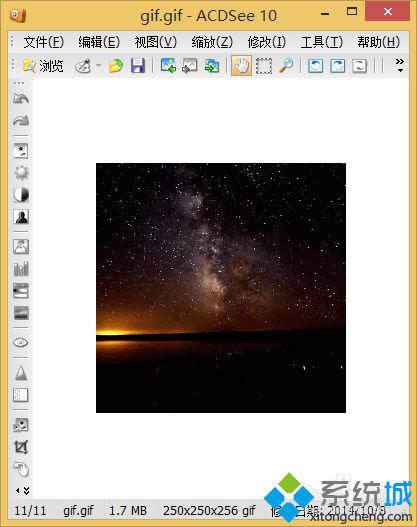Open the 文件(F) menu
This screenshot has width=417, height=527.
44,42
